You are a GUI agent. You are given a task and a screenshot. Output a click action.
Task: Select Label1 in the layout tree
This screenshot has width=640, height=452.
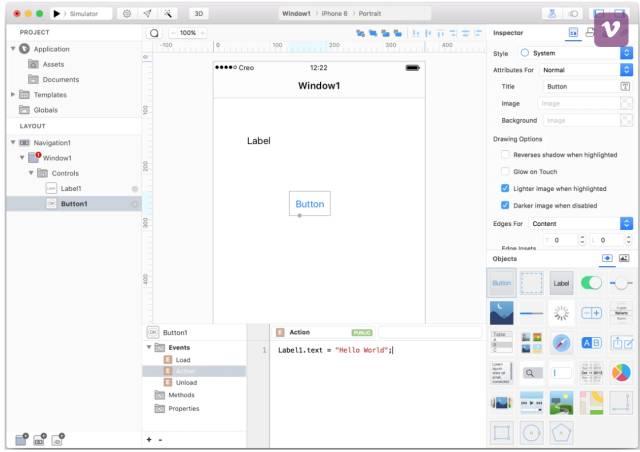(x=71, y=188)
